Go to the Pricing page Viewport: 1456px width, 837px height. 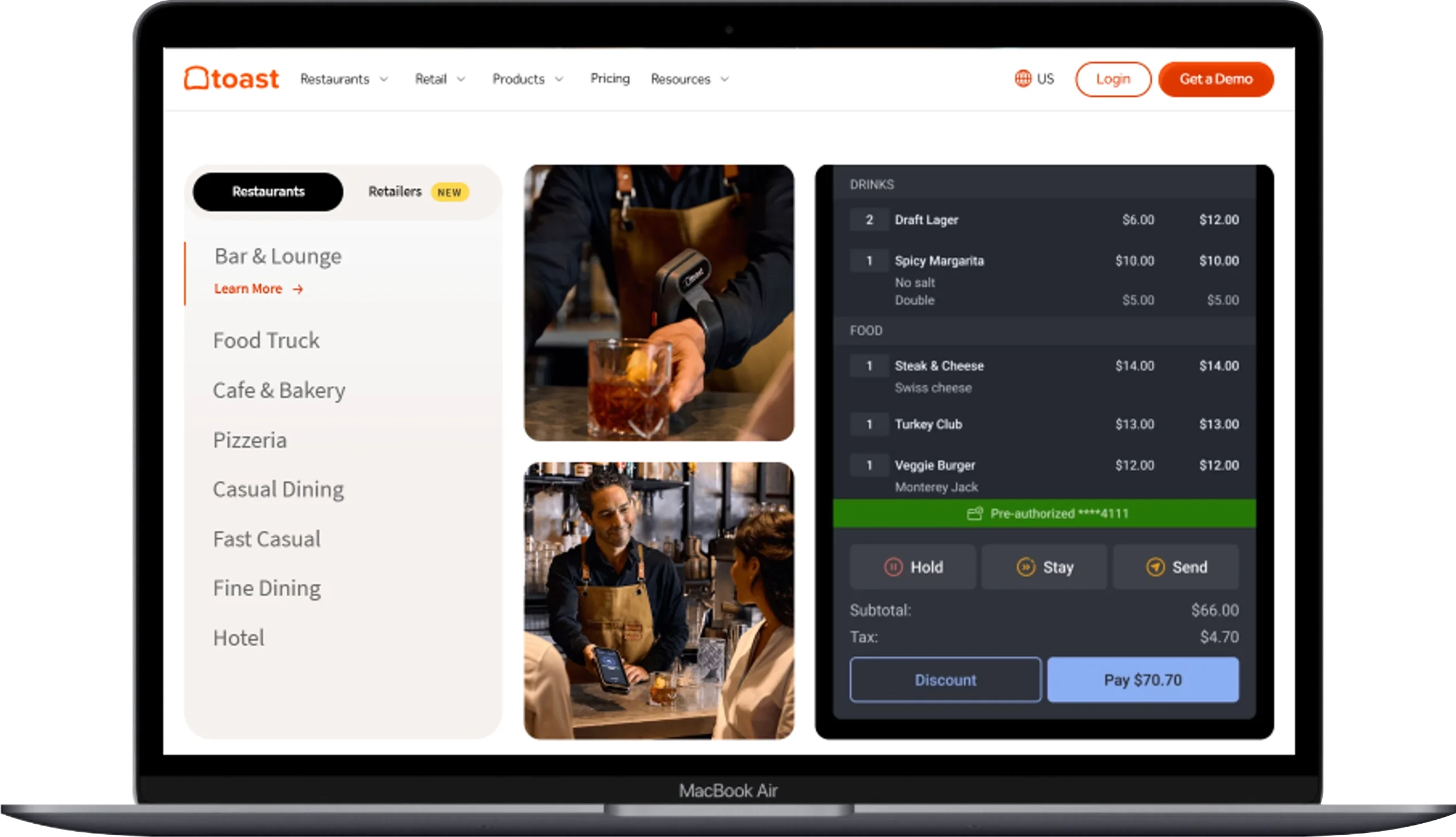(610, 78)
